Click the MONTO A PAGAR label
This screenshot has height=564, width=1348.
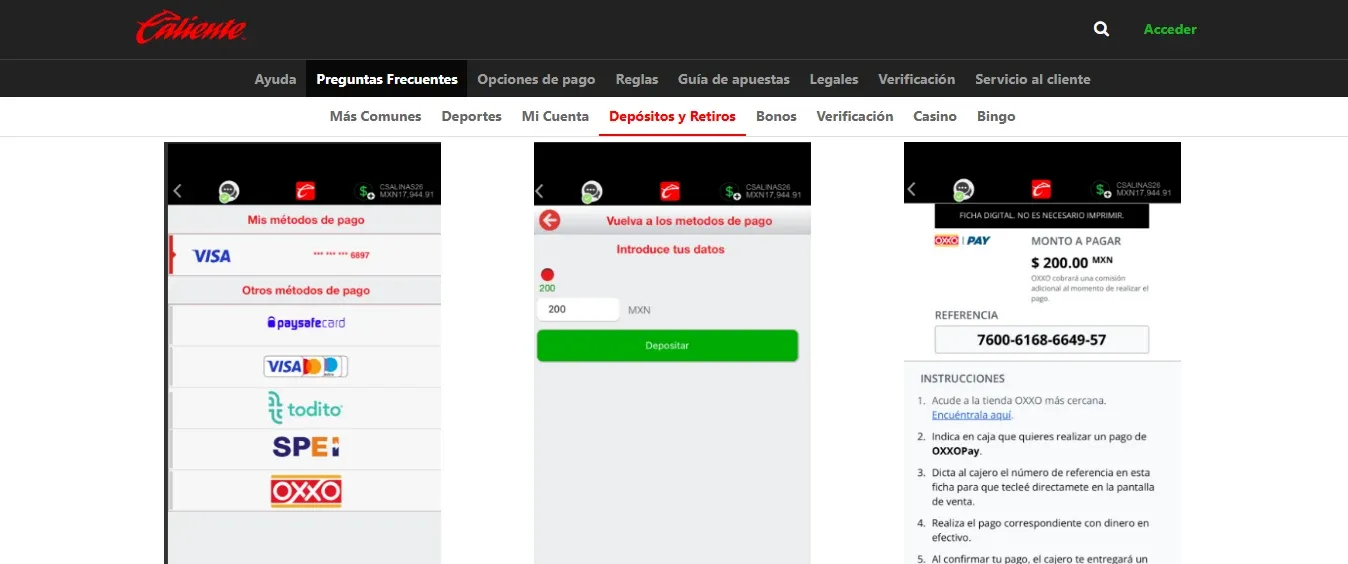tap(1076, 241)
